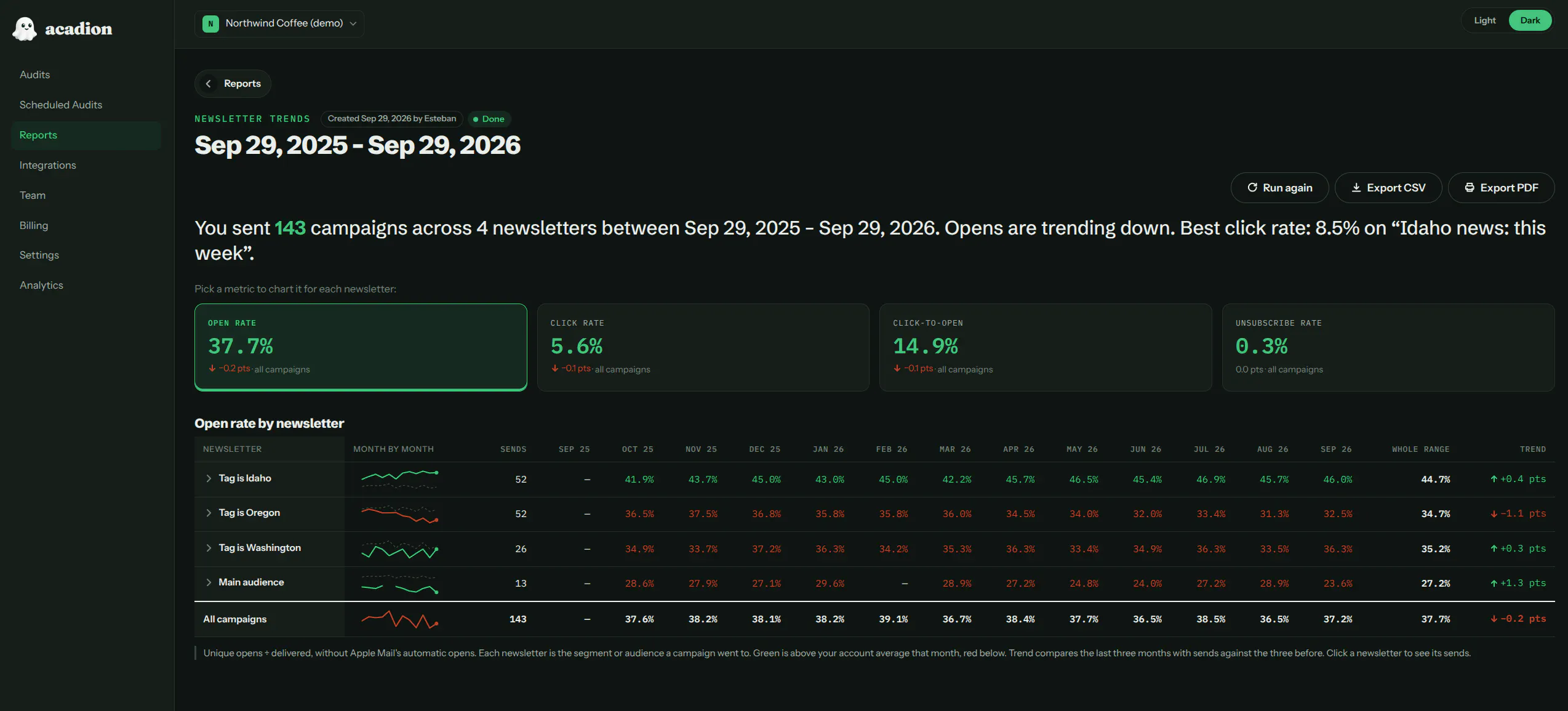Viewport: 1568px width, 711px height.
Task: Click the 143 campaigns count in summary
Action: pyautogui.click(x=290, y=228)
